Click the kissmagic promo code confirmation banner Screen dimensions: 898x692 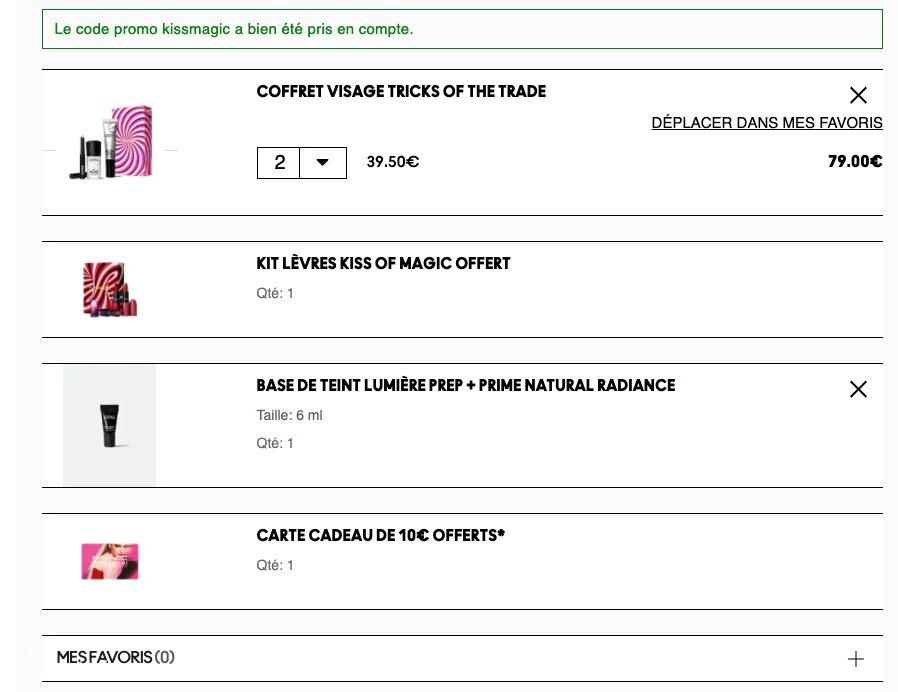pyautogui.click(x=462, y=29)
